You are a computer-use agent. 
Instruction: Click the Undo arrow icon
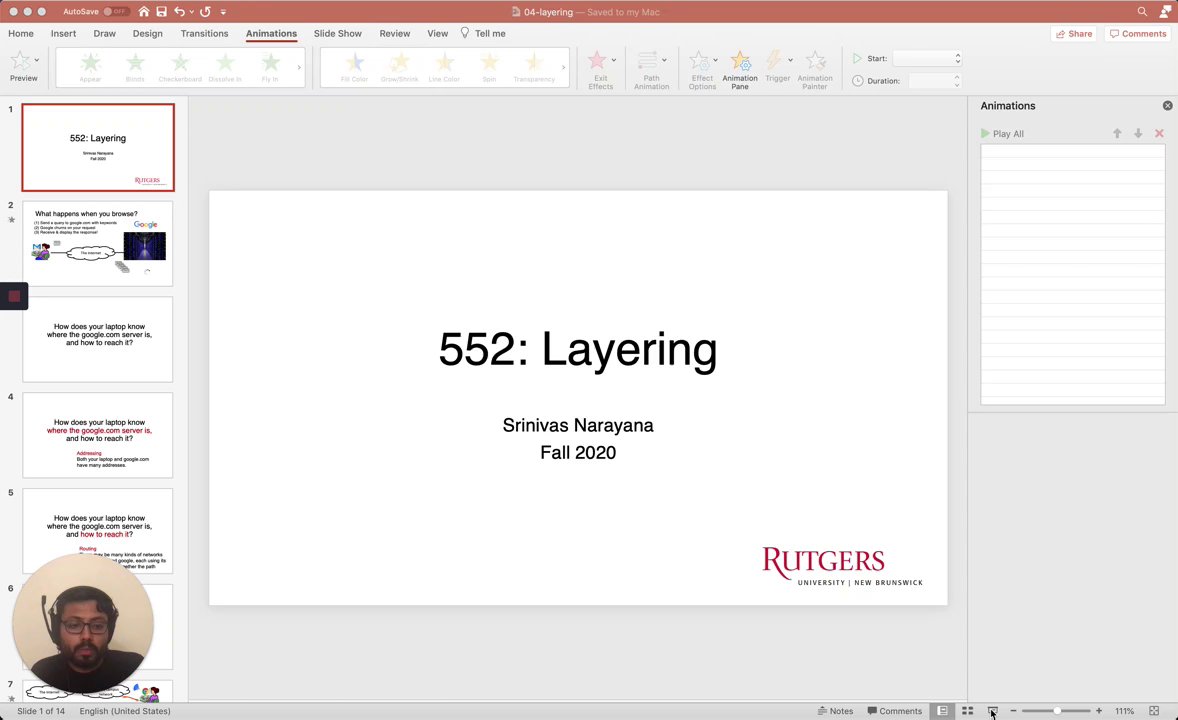(179, 11)
